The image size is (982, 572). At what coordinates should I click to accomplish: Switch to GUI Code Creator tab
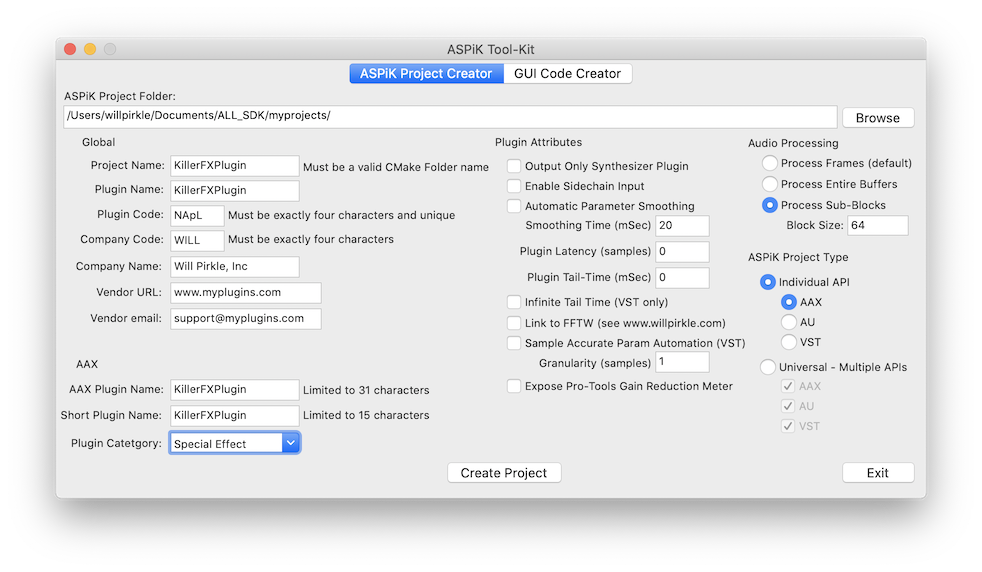pos(567,73)
